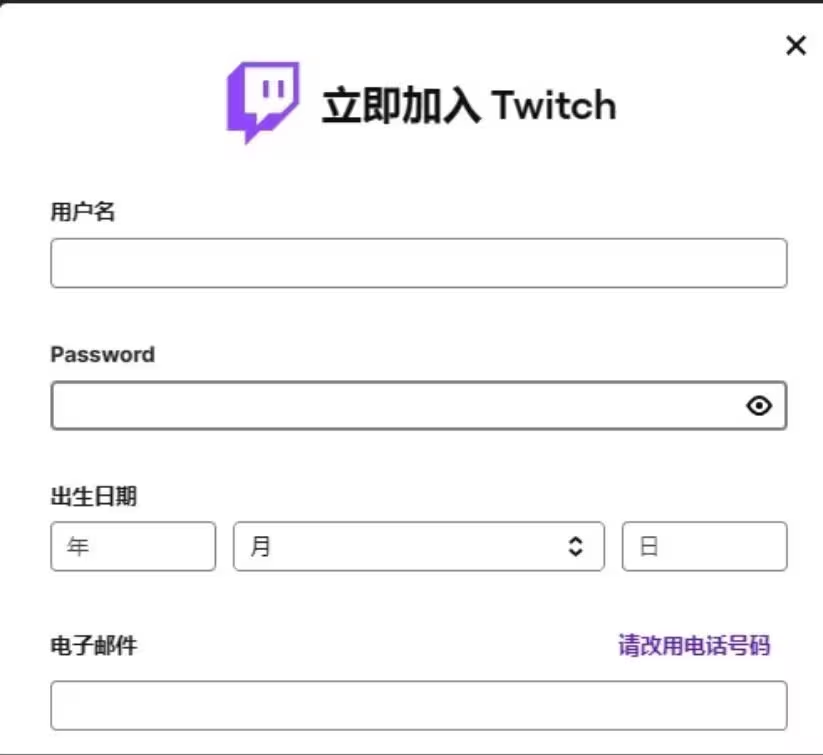Show password using the eye icon
This screenshot has height=755, width=823.
pyautogui.click(x=759, y=405)
